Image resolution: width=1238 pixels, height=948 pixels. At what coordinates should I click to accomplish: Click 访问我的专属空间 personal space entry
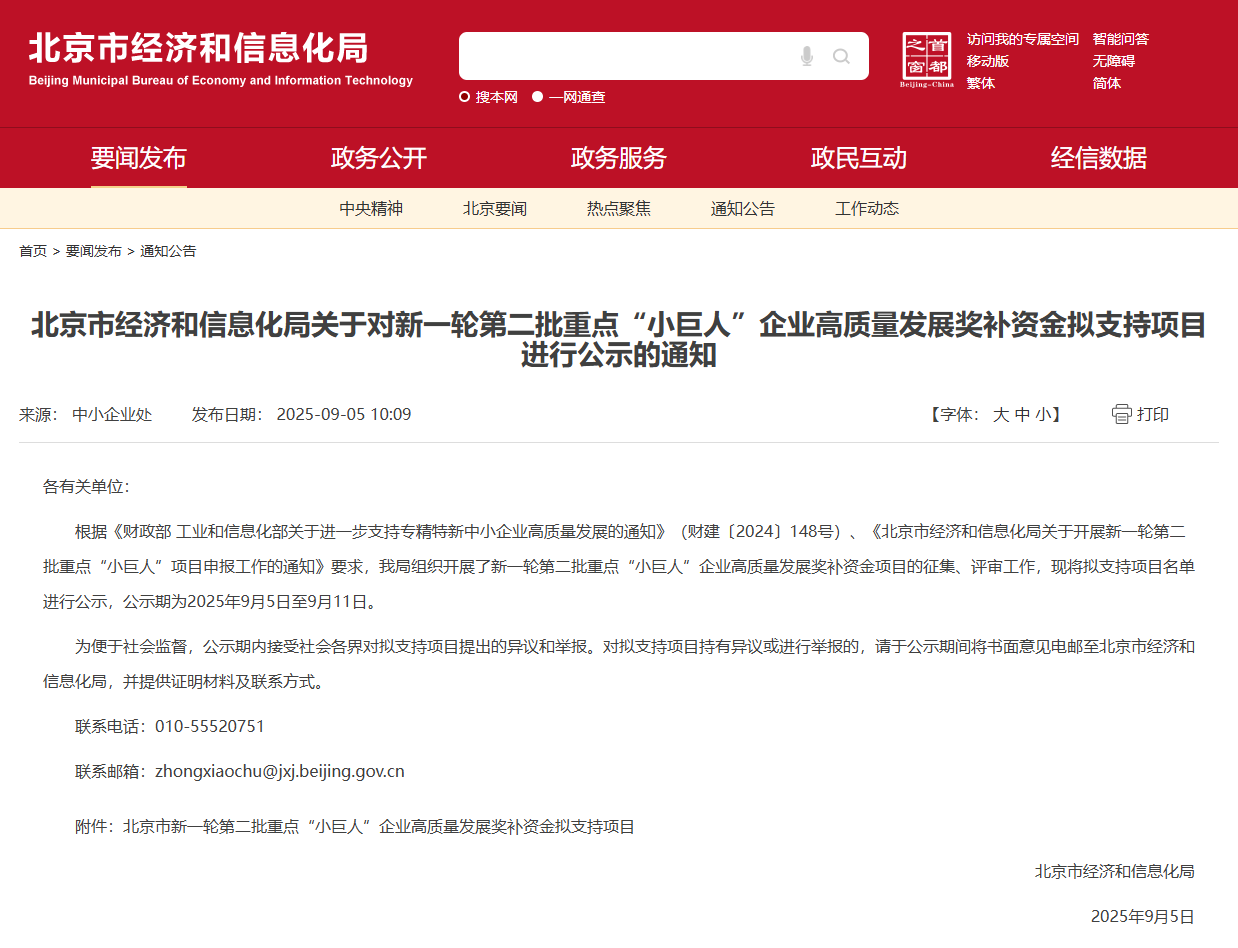(x=1022, y=38)
